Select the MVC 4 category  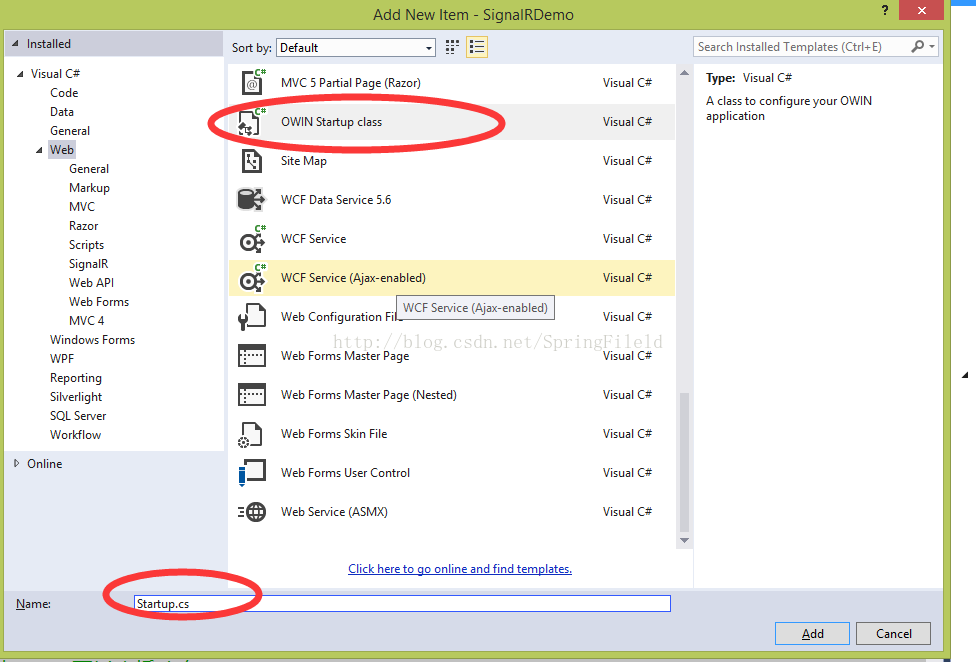[87, 320]
